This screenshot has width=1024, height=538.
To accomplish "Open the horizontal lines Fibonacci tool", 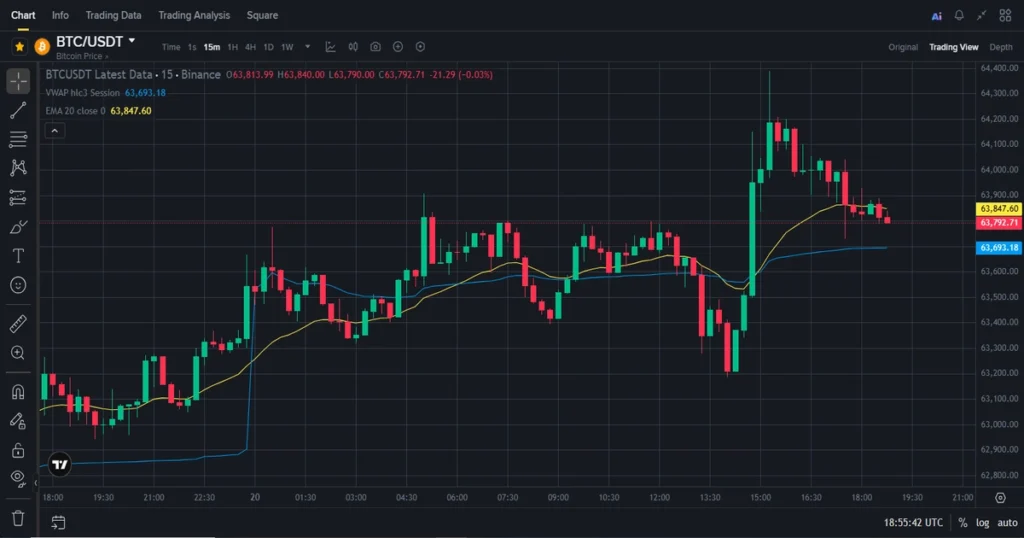I will pyautogui.click(x=18, y=139).
